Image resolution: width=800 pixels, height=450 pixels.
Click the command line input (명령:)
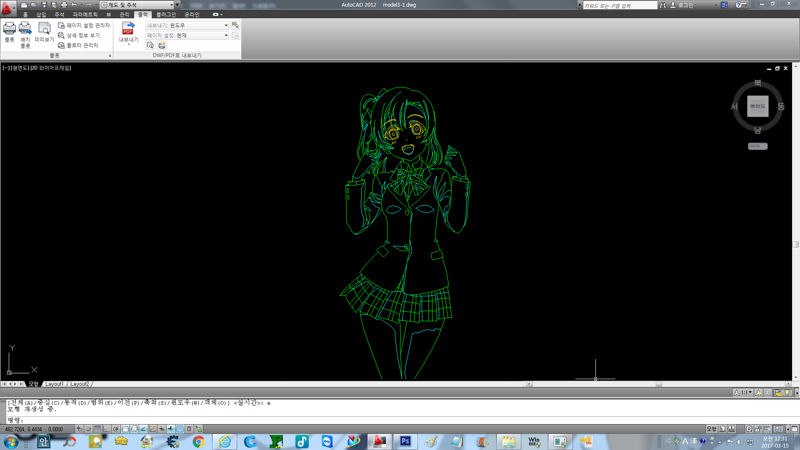click(398, 420)
